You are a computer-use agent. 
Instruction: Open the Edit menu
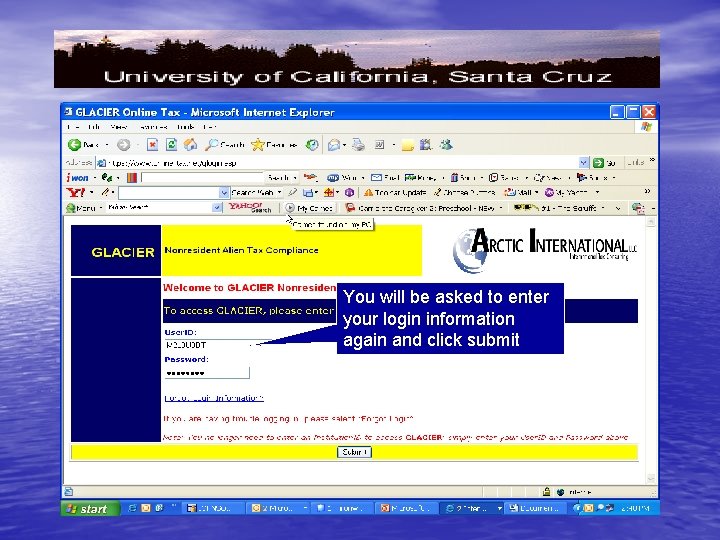(94, 127)
